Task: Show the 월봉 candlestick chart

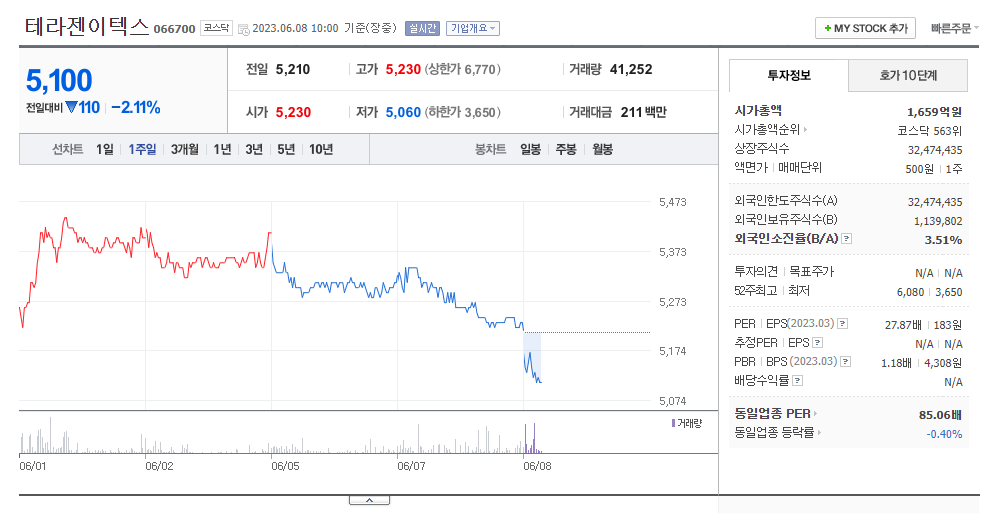Action: (x=602, y=149)
